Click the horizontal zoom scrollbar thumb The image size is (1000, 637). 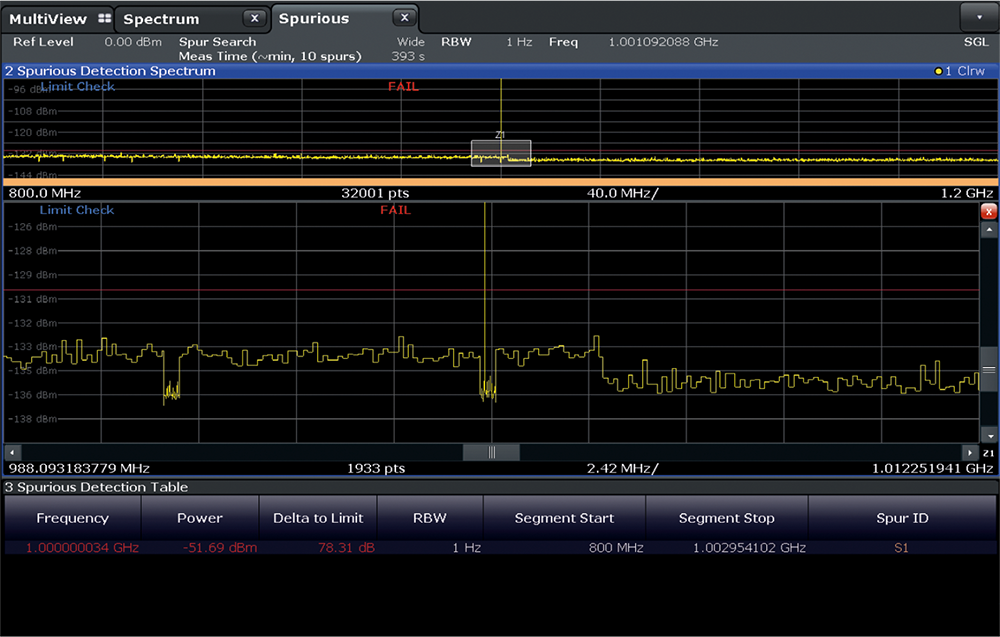tap(491, 453)
